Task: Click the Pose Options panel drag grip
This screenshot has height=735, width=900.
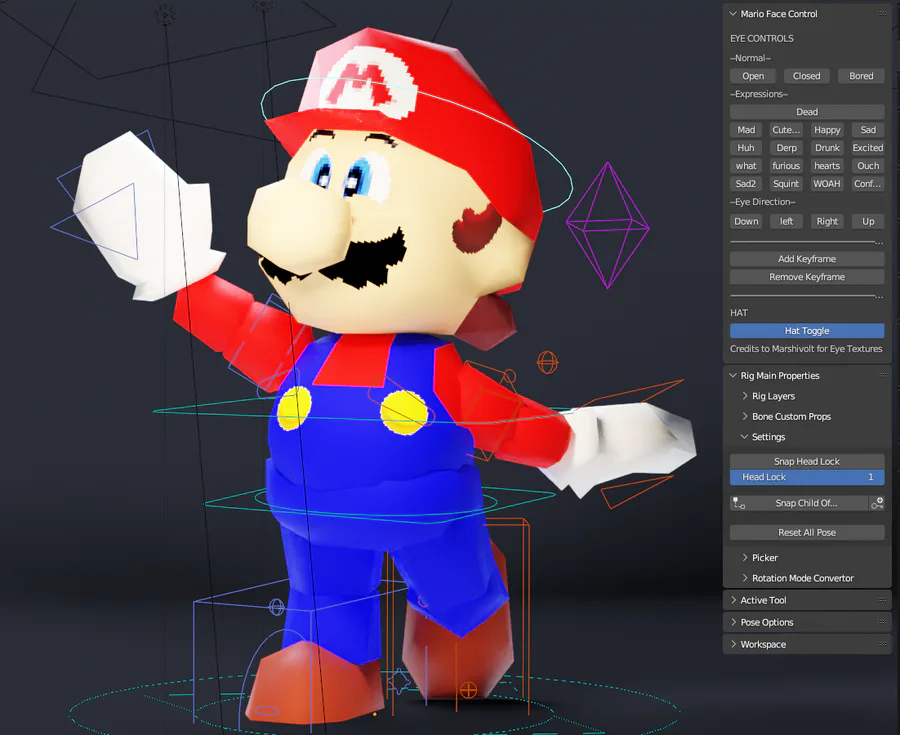Action: tap(882, 622)
